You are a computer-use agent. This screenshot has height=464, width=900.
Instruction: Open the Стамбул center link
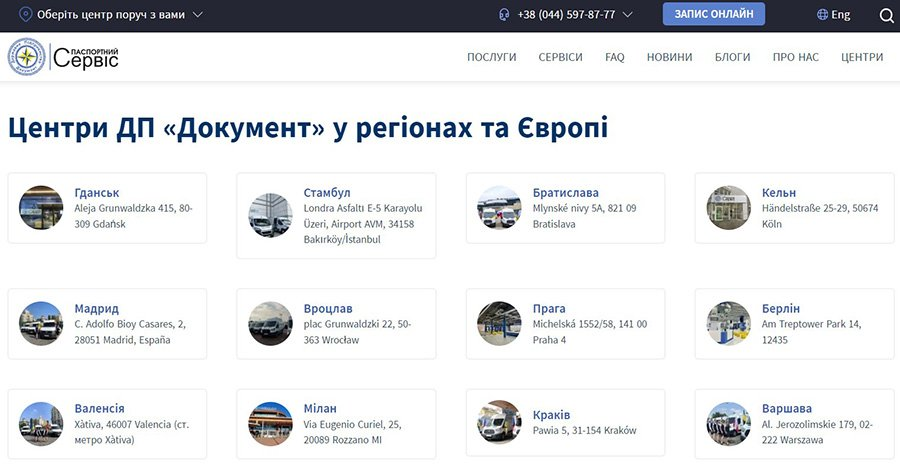click(x=327, y=192)
